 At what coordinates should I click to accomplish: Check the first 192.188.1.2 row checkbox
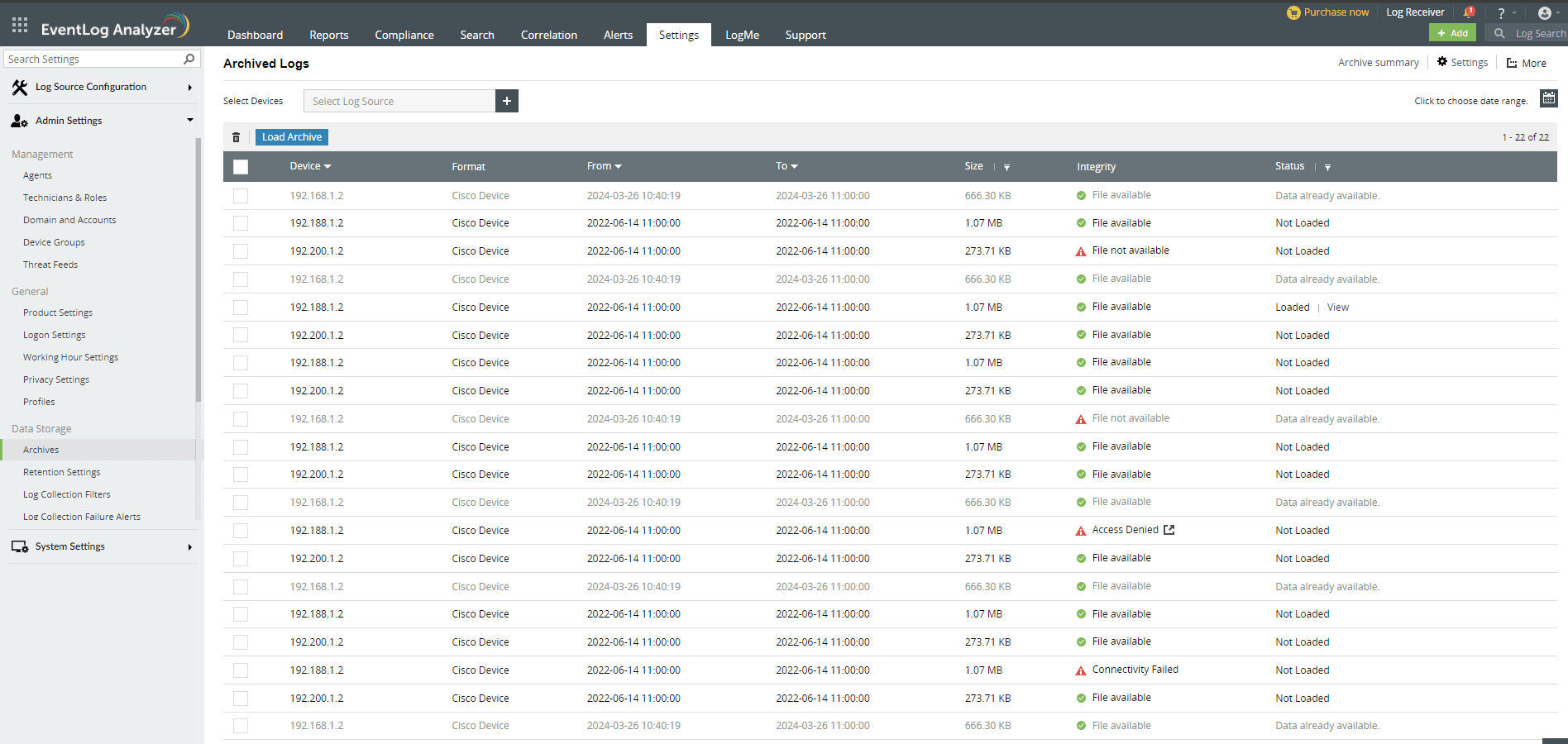click(241, 223)
